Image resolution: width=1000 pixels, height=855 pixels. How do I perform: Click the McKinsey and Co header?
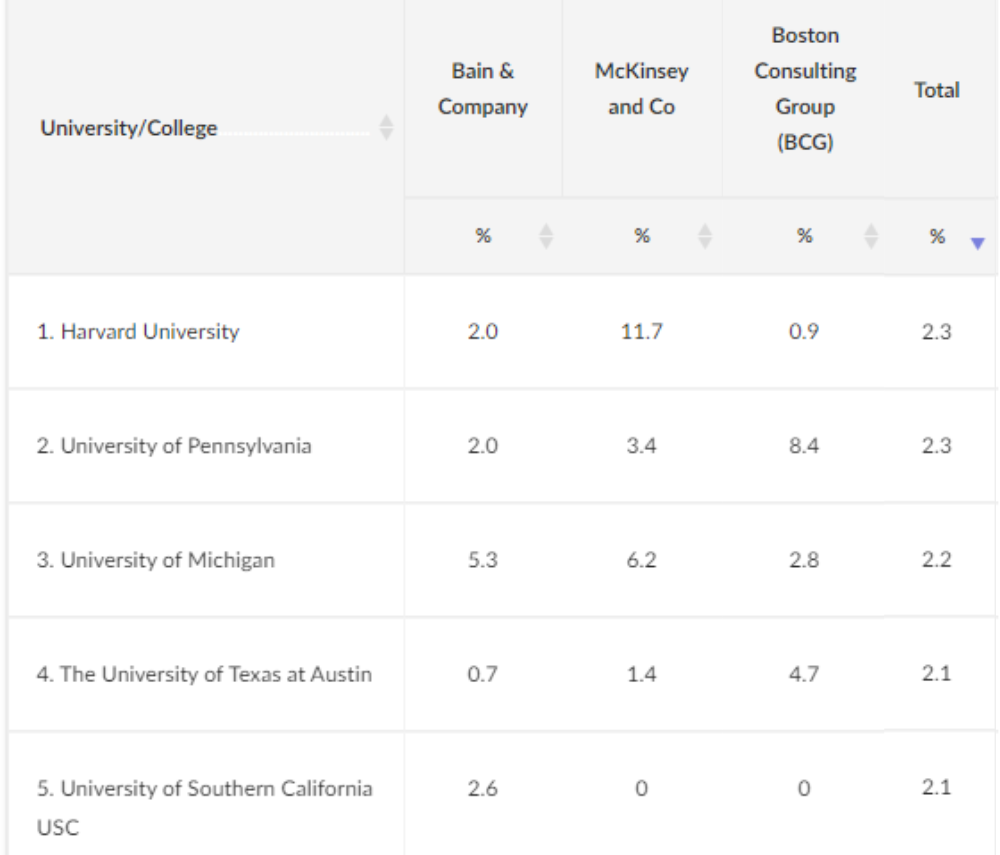click(642, 89)
